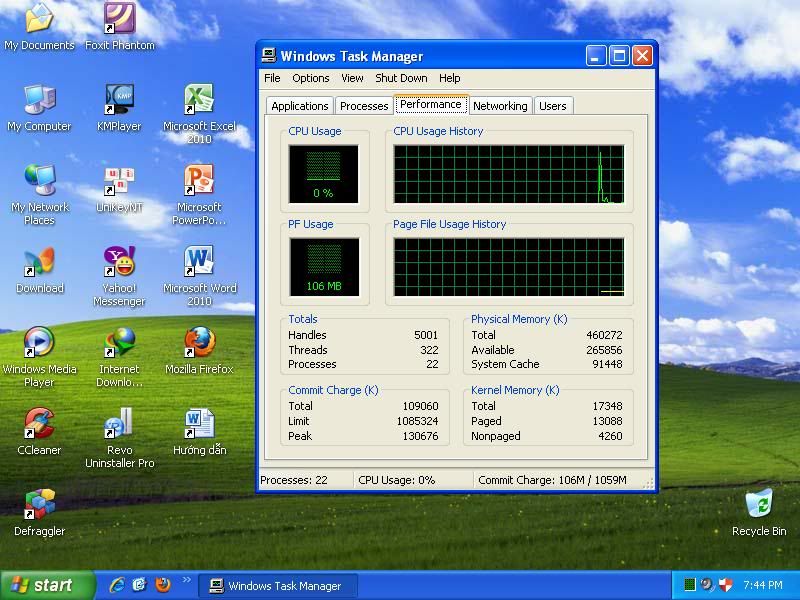Click the Microsoft Excel 2010 shortcut
The image size is (800, 600).
[x=199, y=114]
